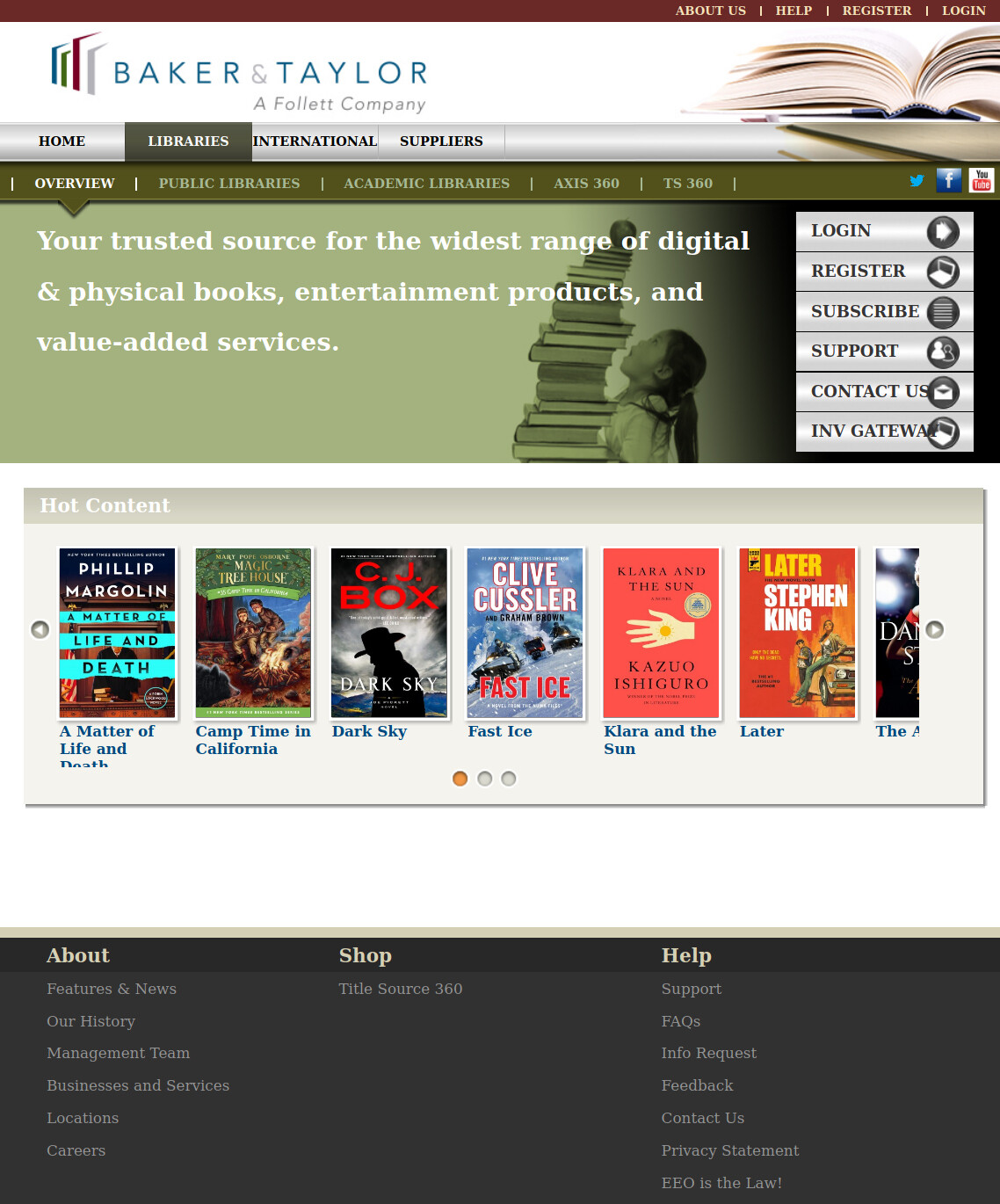The width and height of the screenshot is (1000, 1204).
Task: Open Locations footer link
Action: [83, 1118]
